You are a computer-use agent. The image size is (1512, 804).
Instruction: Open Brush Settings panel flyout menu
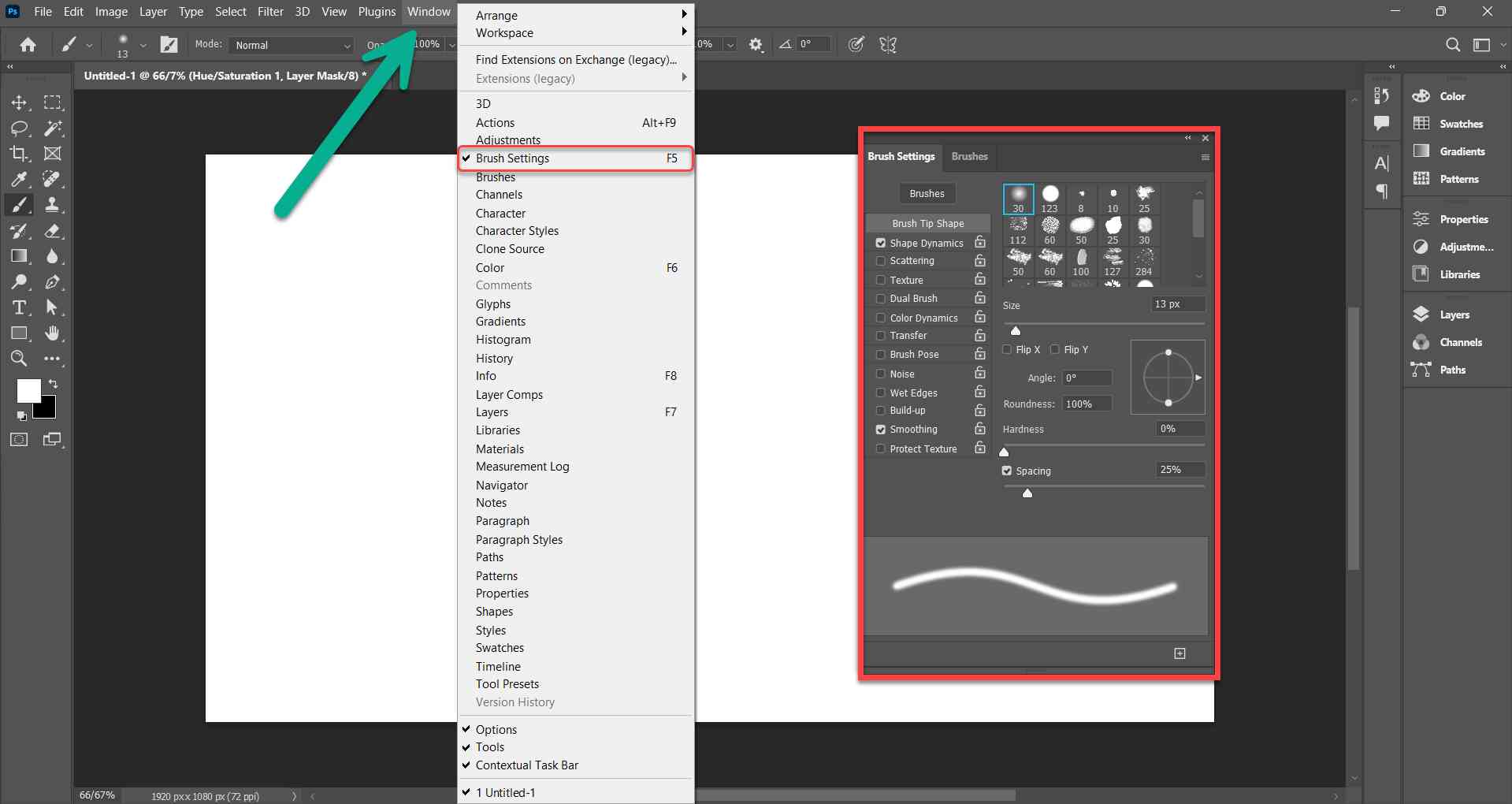coord(1205,157)
